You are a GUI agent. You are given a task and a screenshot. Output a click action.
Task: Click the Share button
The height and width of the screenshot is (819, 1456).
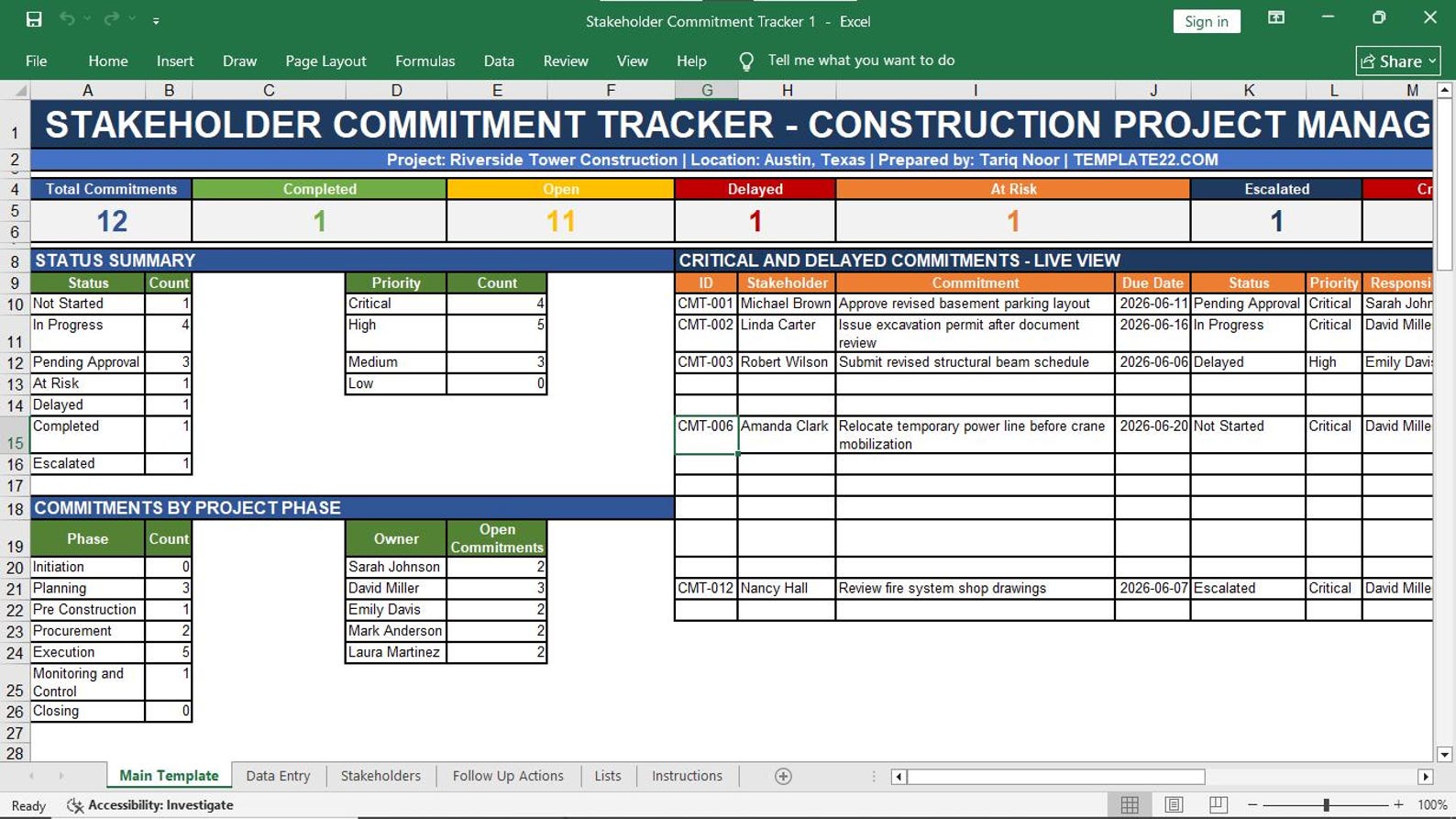[x=1397, y=61]
